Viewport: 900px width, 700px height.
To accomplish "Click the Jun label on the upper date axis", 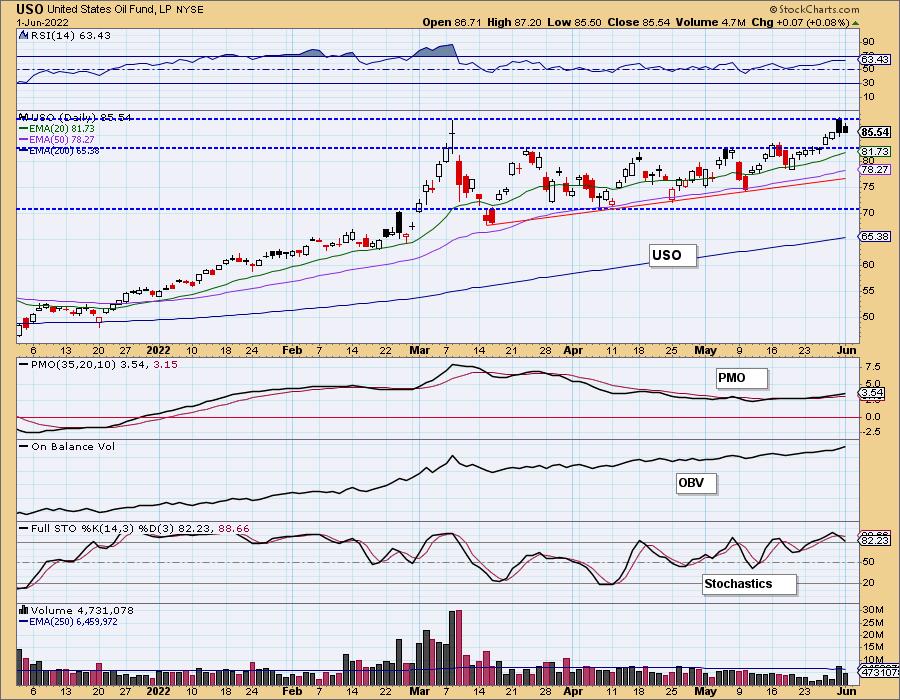I will pos(847,351).
